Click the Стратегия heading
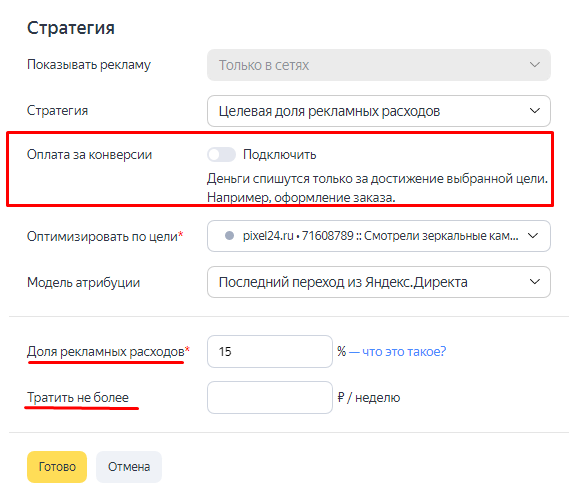 coord(71,28)
